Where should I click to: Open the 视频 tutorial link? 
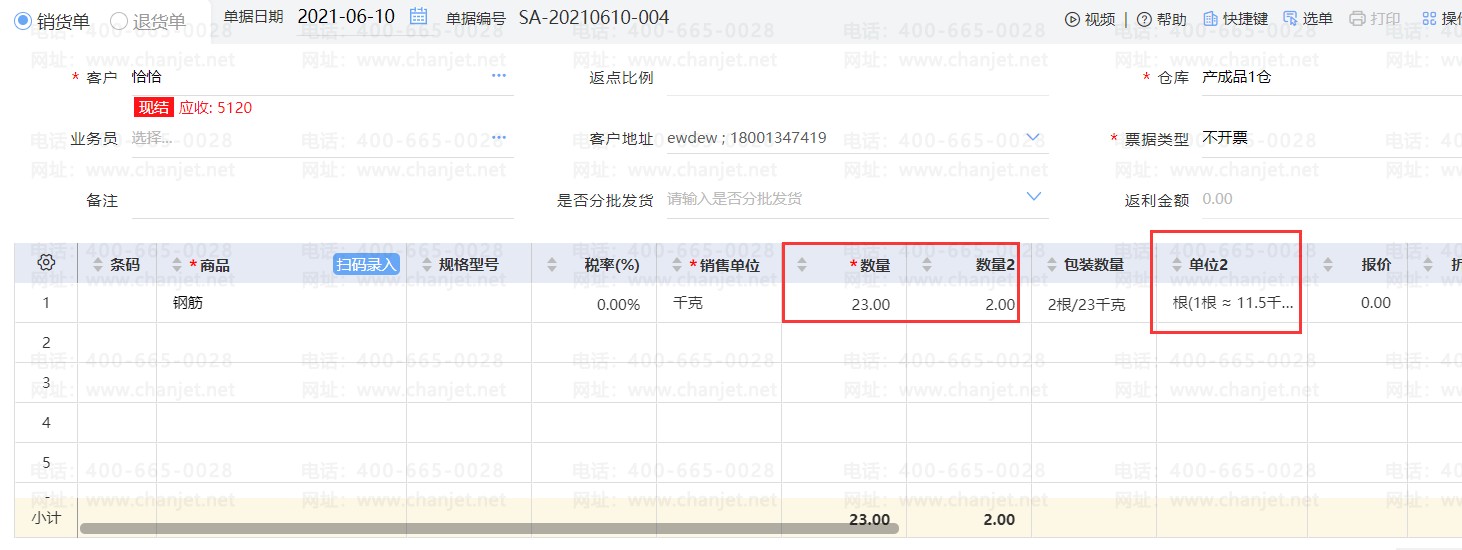pyautogui.click(x=1090, y=19)
